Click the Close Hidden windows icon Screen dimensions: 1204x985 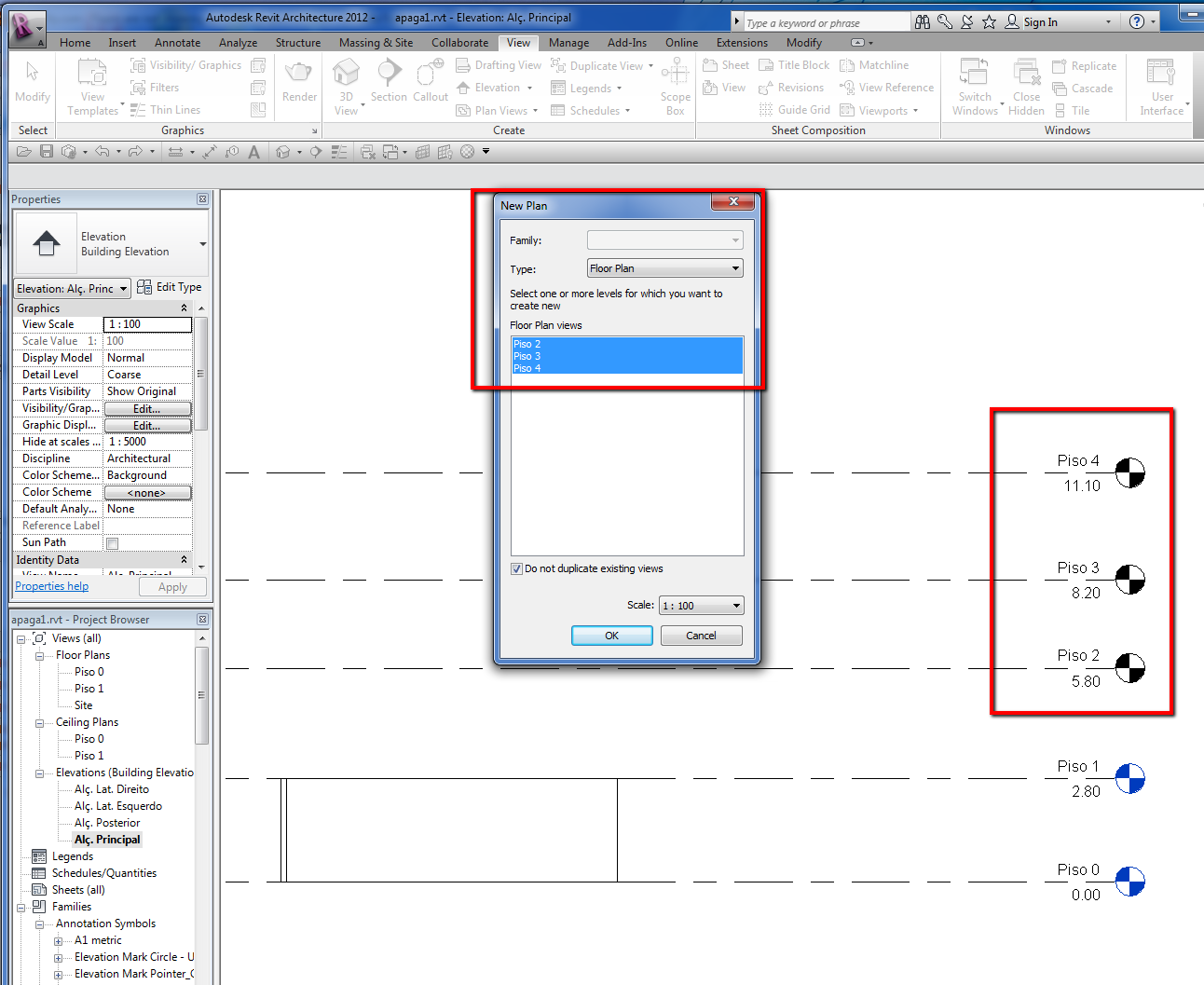[1026, 75]
